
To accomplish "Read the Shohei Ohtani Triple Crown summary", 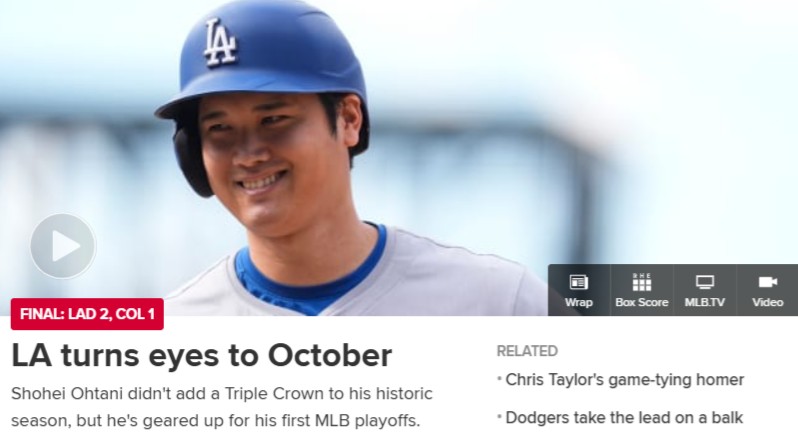I will (x=222, y=407).
